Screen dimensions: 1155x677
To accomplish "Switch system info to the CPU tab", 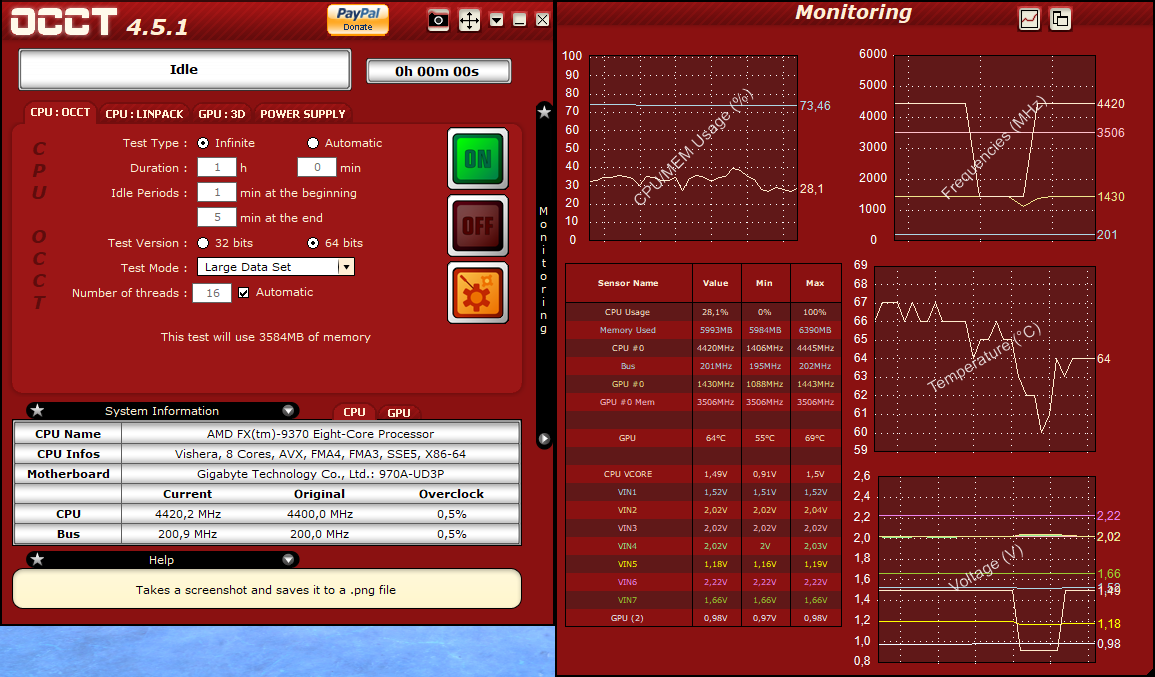I will click(354, 413).
